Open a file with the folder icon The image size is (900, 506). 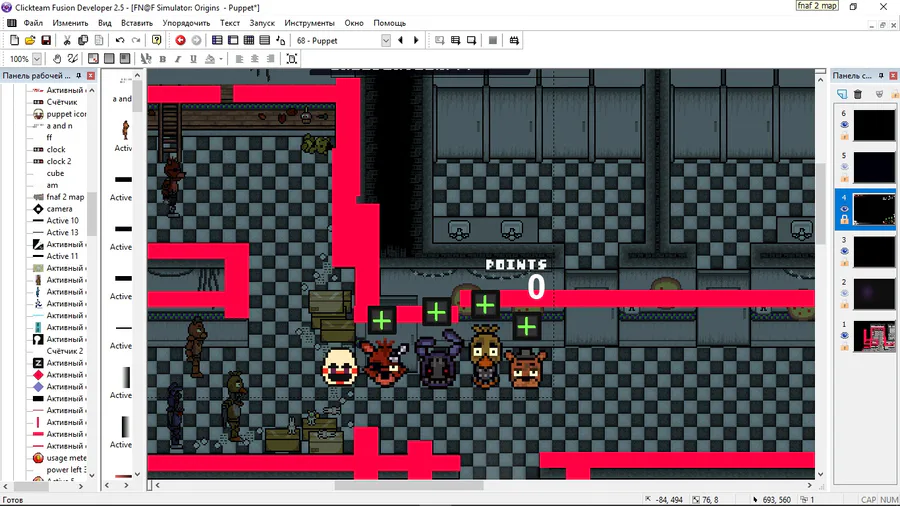30,40
